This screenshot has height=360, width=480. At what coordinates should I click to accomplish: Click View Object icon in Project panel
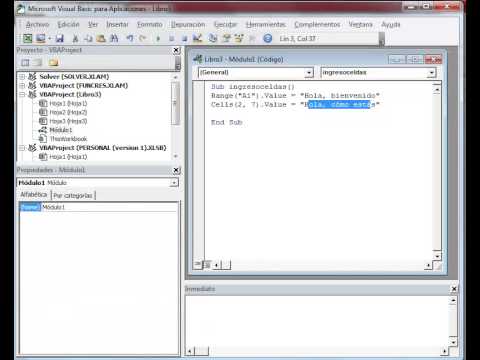coord(38,62)
